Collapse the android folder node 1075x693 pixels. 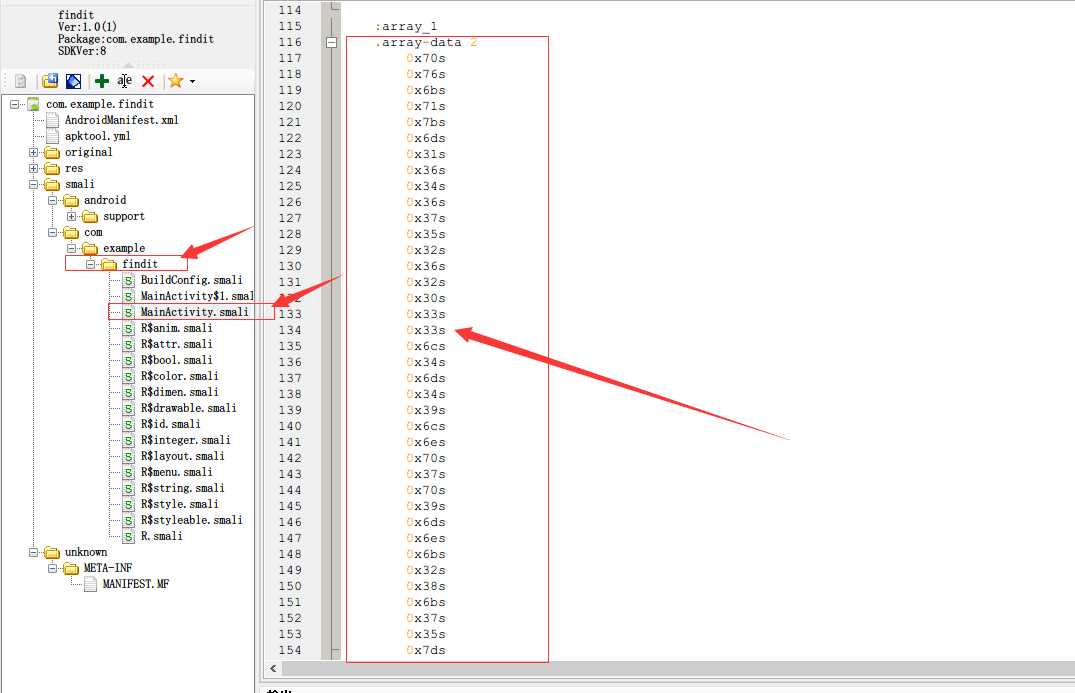pyautogui.click(x=52, y=200)
